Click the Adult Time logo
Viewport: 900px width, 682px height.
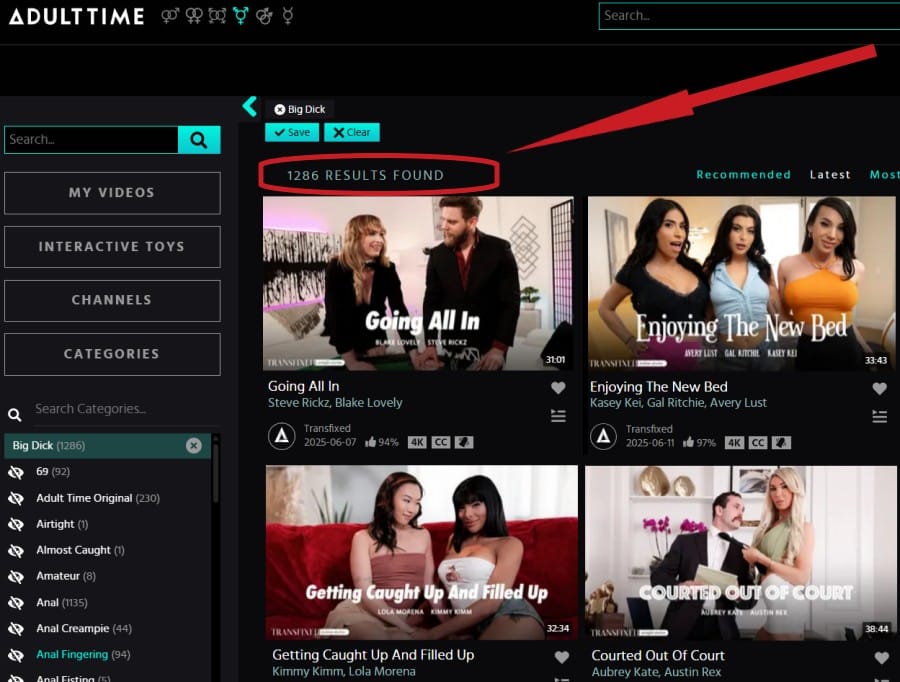pos(76,16)
